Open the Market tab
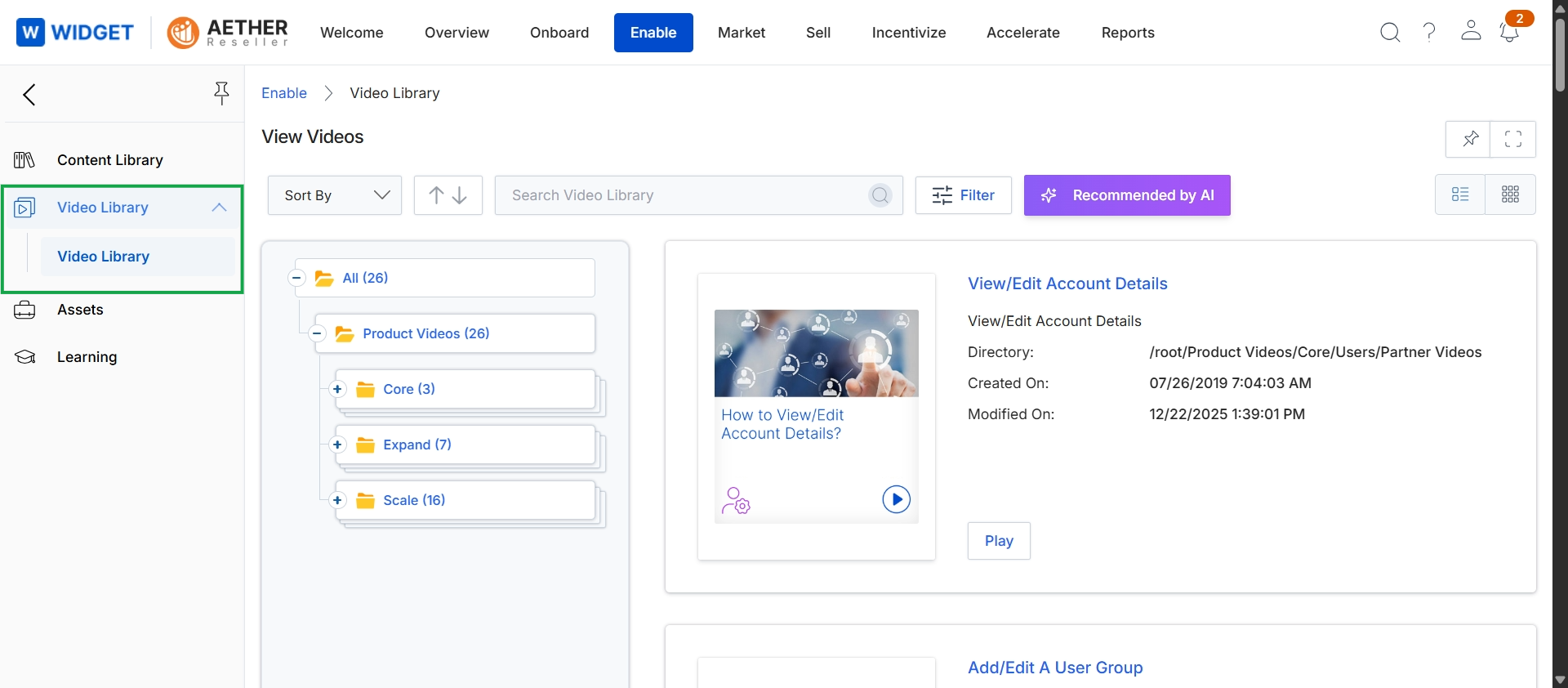Viewport: 1568px width, 688px height. tap(742, 33)
